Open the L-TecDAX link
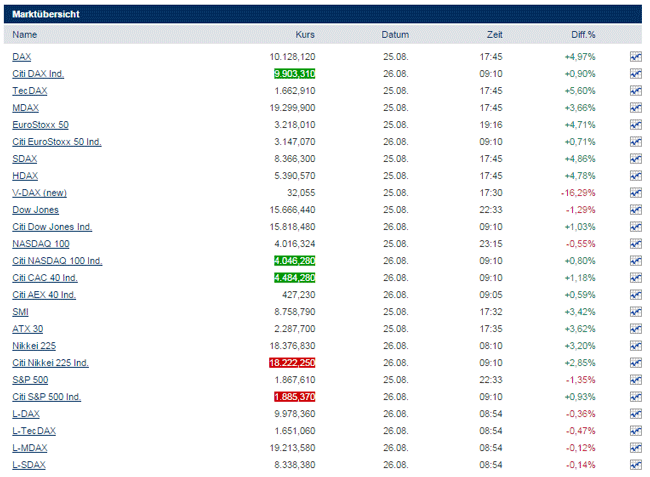This screenshot has width=650, height=477. [x=34, y=431]
